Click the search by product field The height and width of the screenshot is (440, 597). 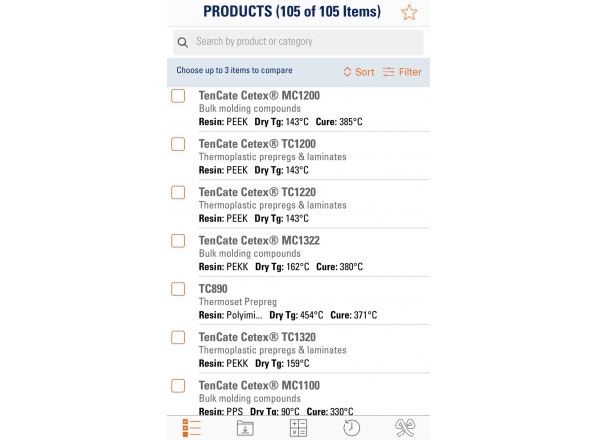tap(298, 42)
